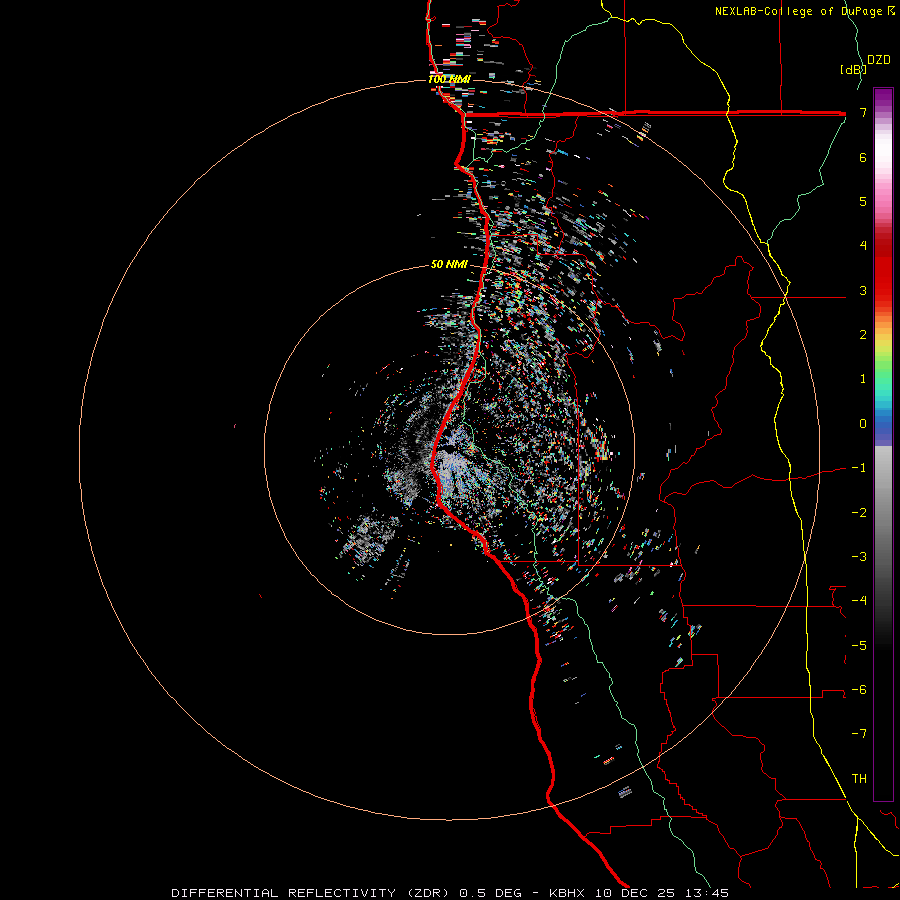
Task: Click the -5 value on the color scale
Action: 859,646
